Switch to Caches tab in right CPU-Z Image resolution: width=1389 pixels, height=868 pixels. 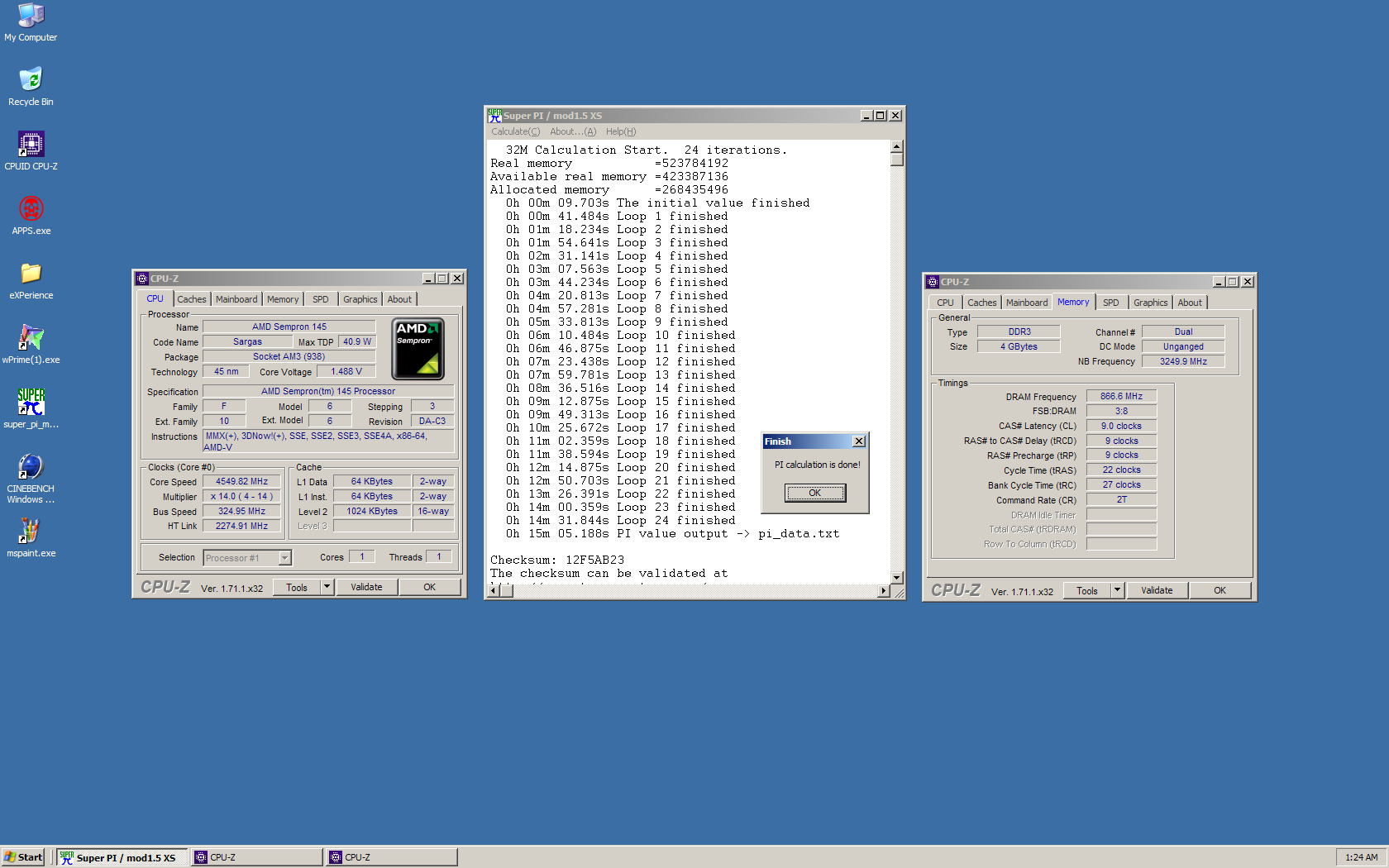point(982,303)
